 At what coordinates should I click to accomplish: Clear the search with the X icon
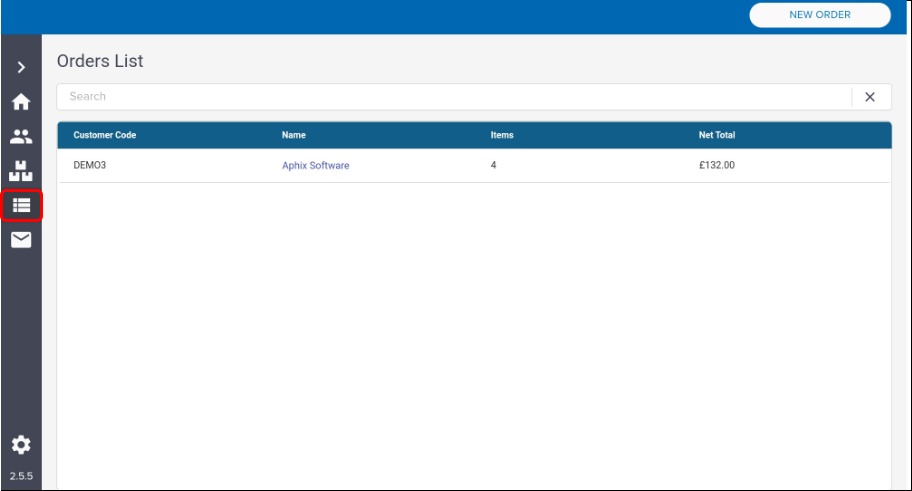(x=869, y=97)
